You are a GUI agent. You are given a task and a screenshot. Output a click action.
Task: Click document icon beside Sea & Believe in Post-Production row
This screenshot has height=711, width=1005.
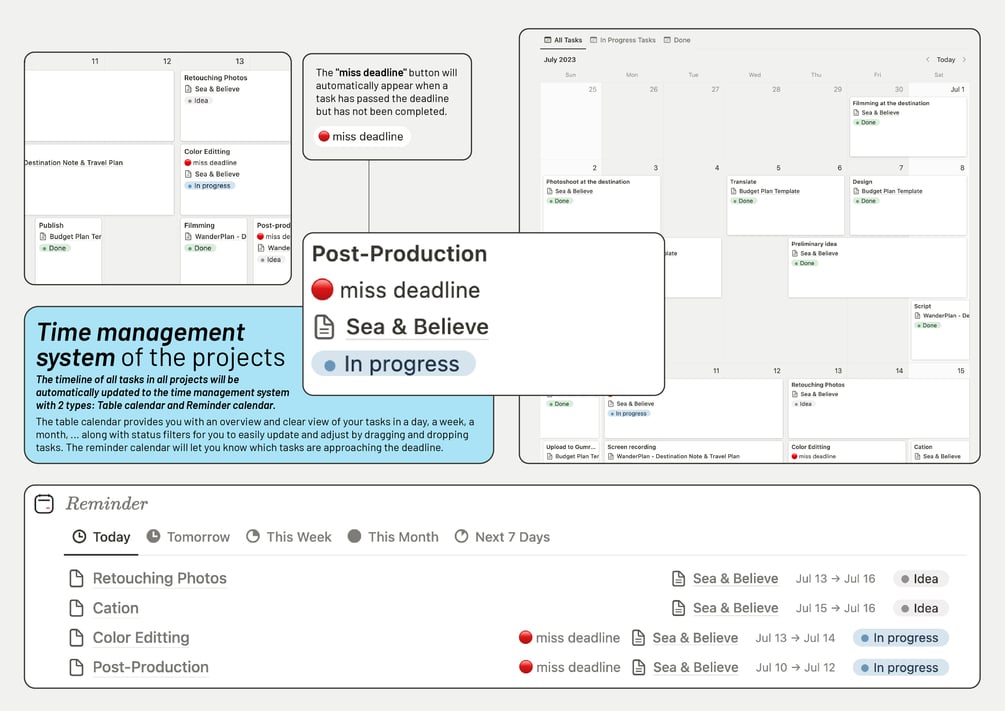click(x=638, y=667)
